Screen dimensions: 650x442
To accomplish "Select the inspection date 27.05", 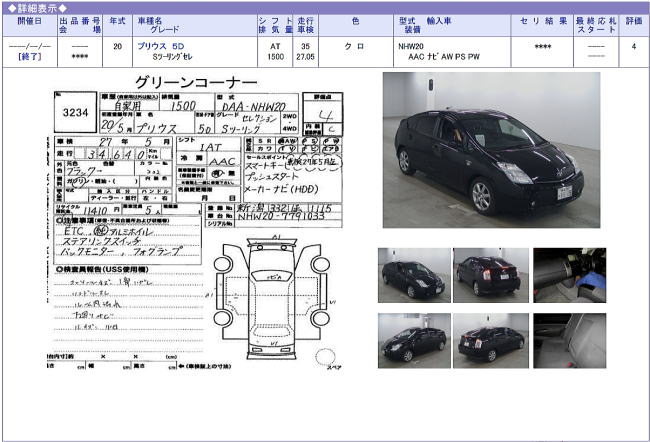I will (x=306, y=57).
